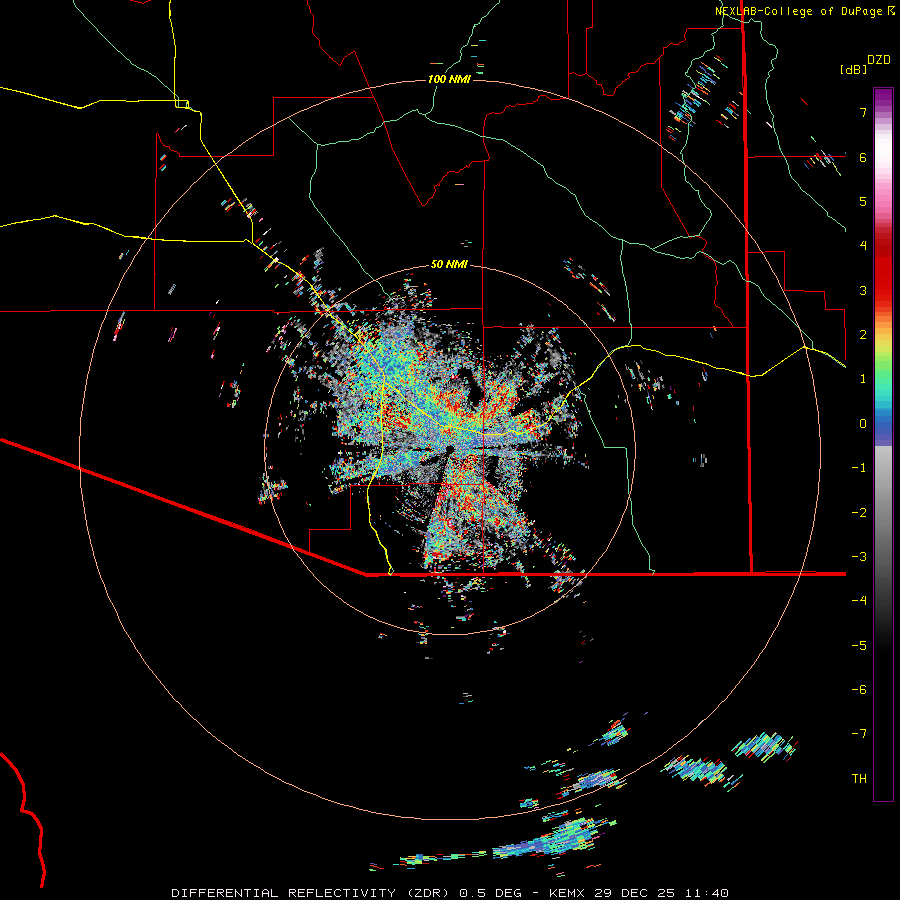The height and width of the screenshot is (900, 900).
Task: Select the 4 value on the scale
Action: 863,246
